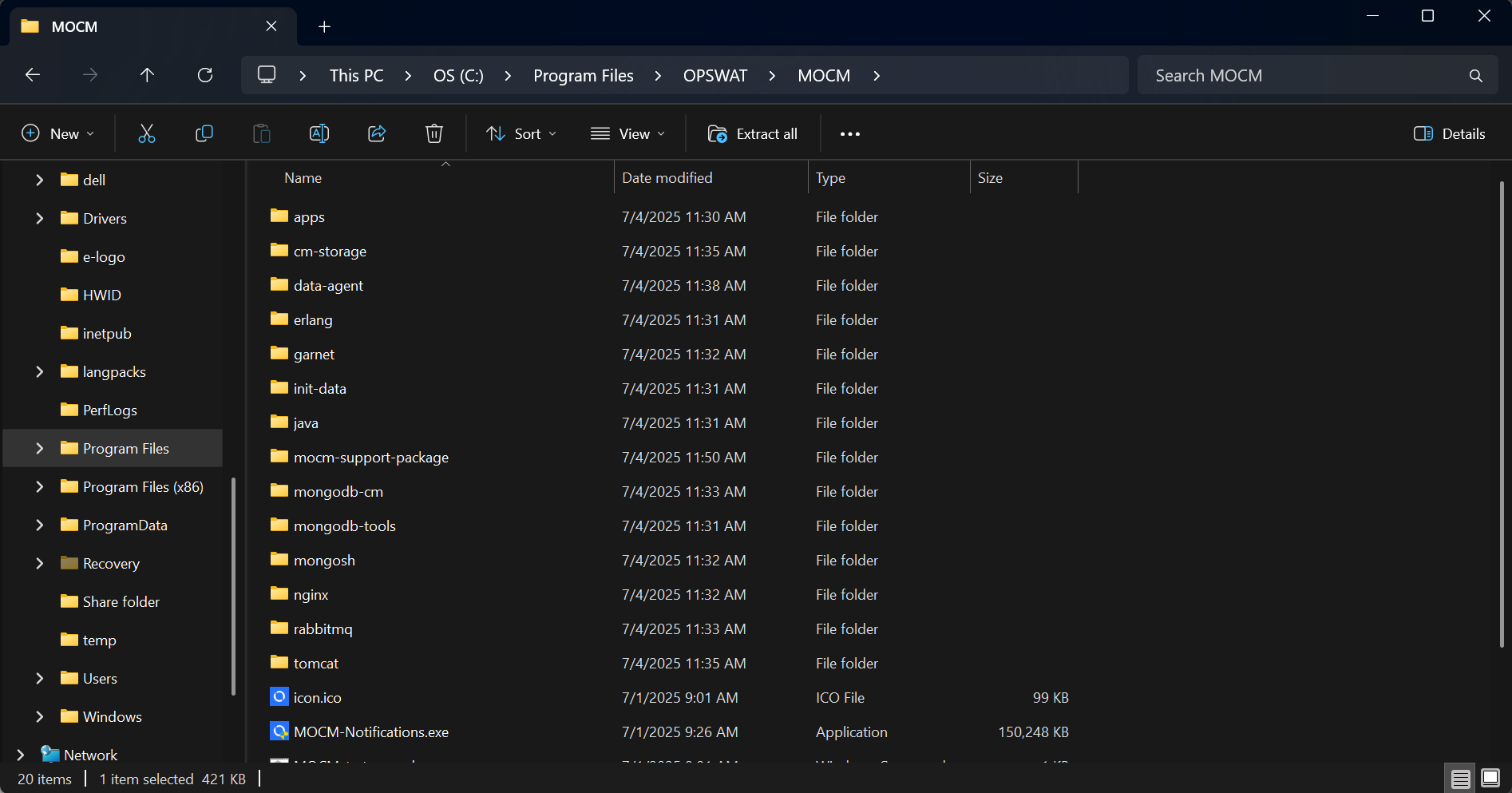
Task: Click the Search MOCM field
Action: (x=1317, y=75)
